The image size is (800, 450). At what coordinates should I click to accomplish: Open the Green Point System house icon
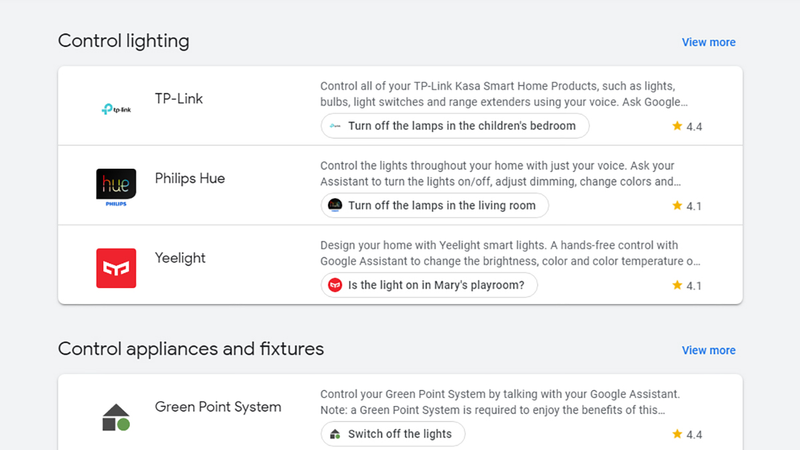116,417
